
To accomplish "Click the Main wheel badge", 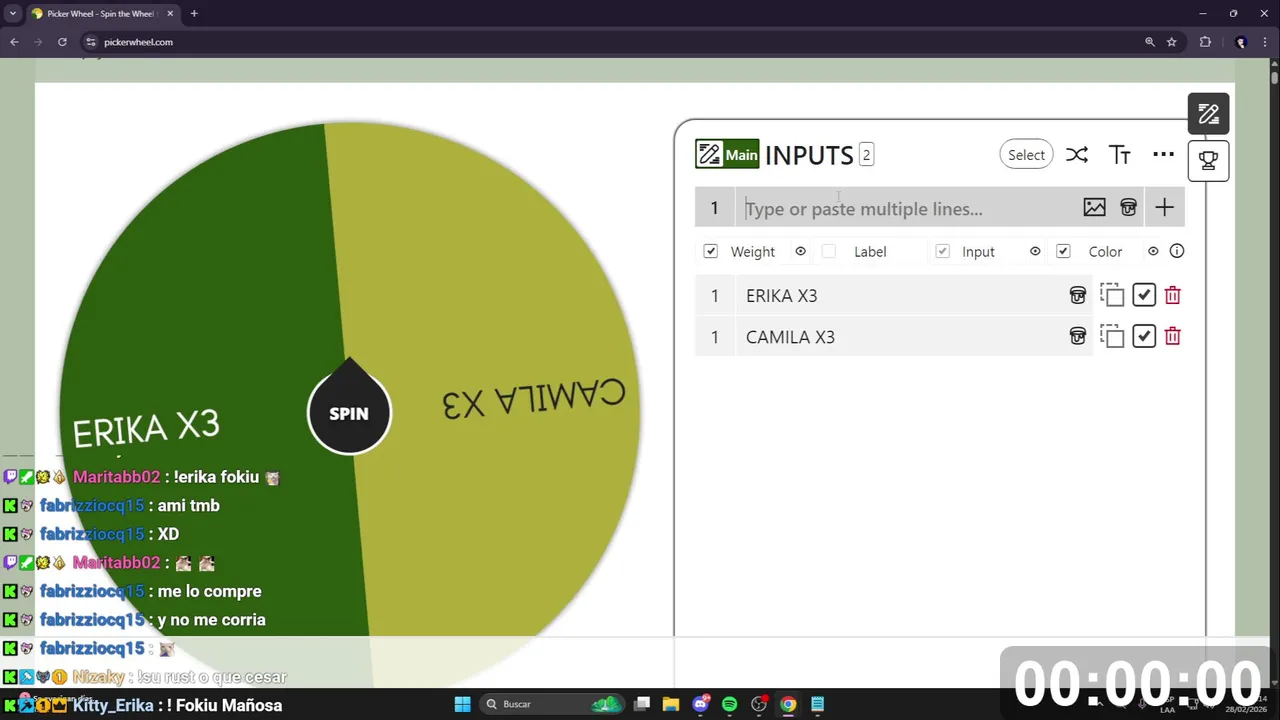I will [x=728, y=154].
